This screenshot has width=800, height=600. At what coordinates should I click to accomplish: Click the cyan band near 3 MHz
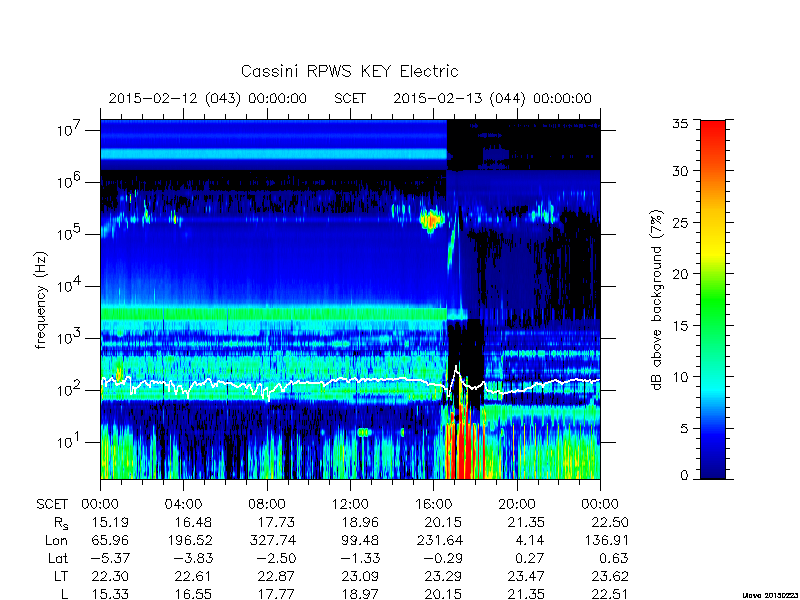(273, 154)
